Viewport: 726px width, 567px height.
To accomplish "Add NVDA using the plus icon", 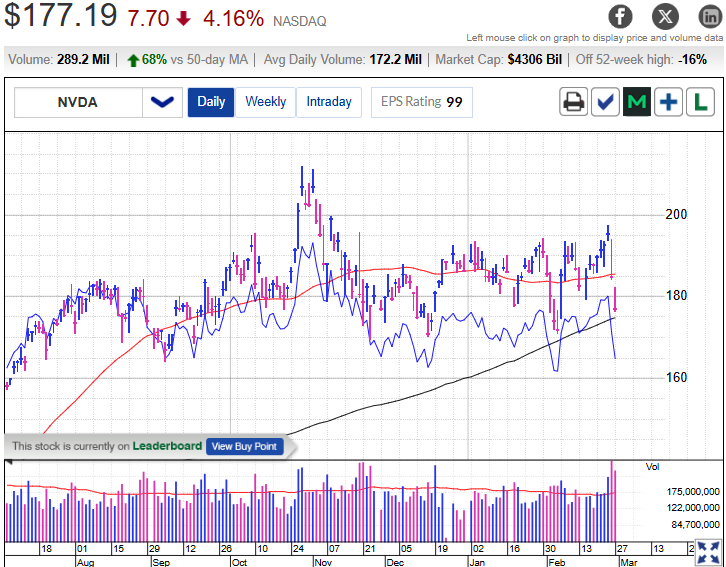I will (x=669, y=102).
